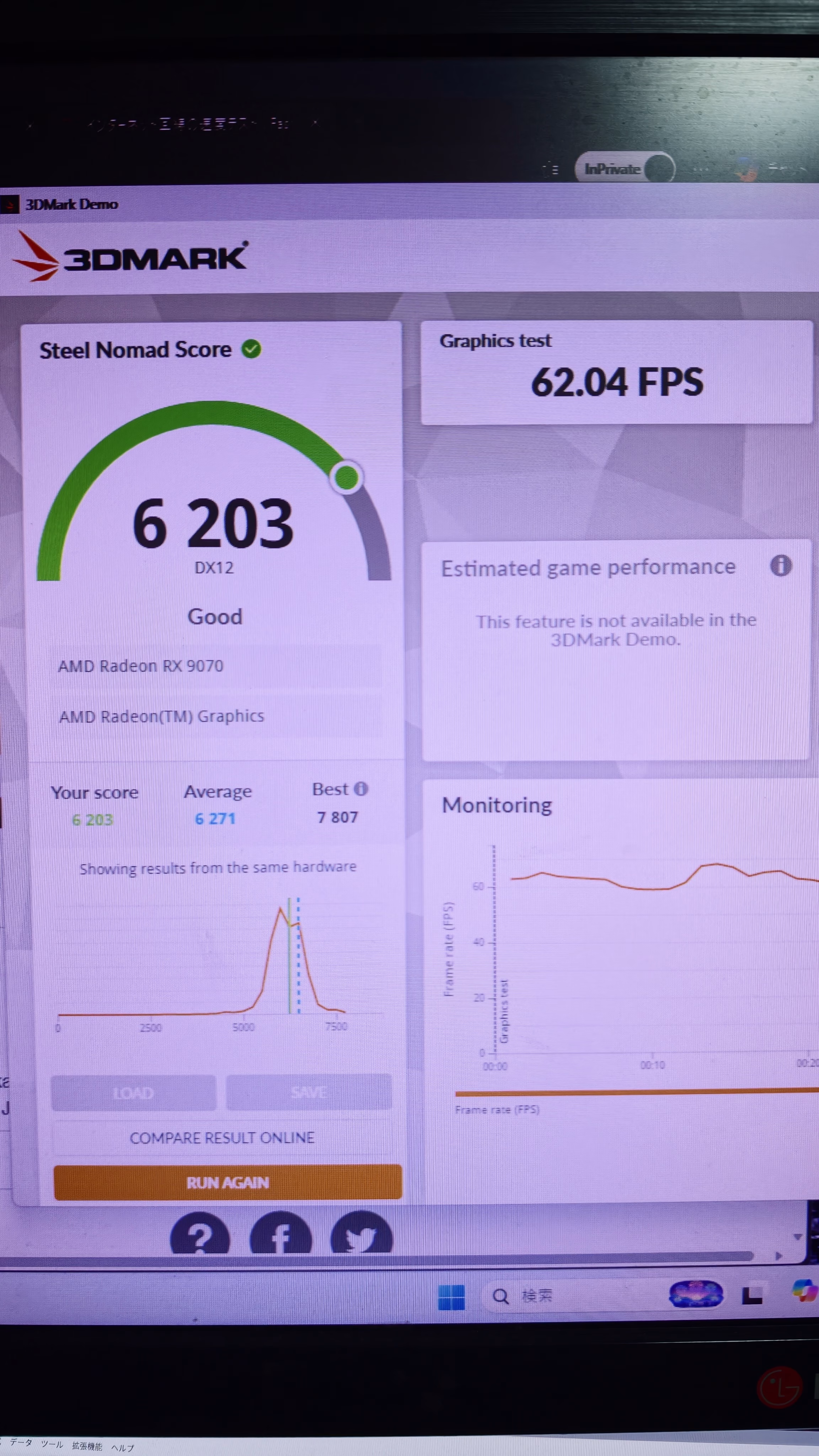Open the ヘルプ menu in the menu bar

click(x=123, y=1448)
